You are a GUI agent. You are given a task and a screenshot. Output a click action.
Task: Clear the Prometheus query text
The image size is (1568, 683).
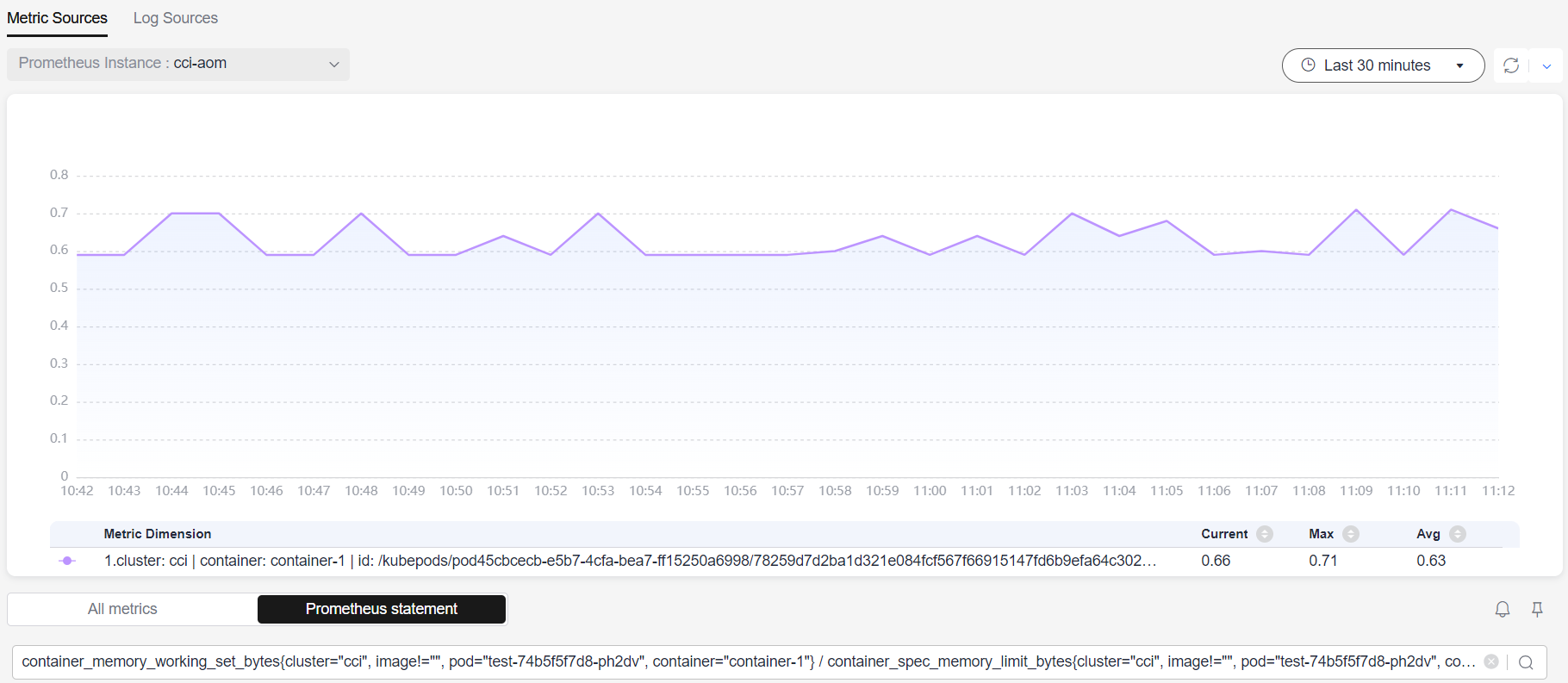pos(1490,661)
